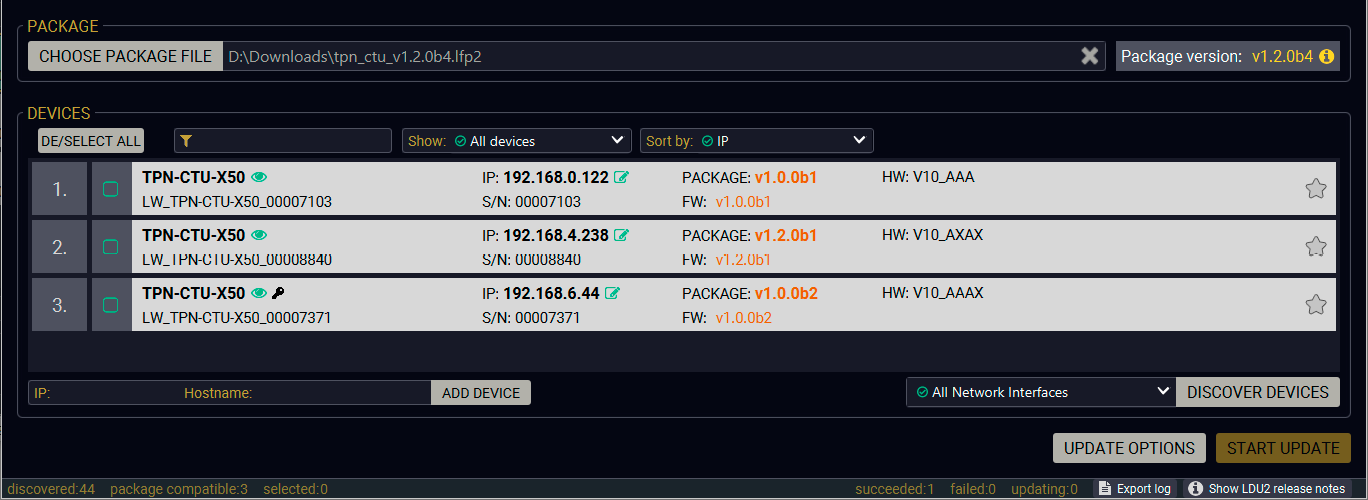Image resolution: width=1368 pixels, height=500 pixels.
Task: Click the eye icon for device 192.168.4.238
Action: pos(259,235)
